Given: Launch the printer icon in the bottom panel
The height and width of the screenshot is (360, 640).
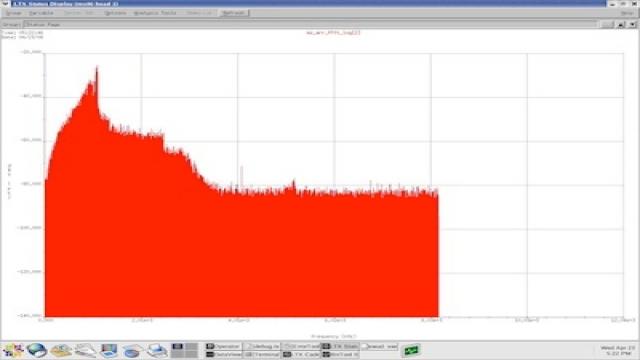Looking at the screenshot, I should tap(157, 351).
